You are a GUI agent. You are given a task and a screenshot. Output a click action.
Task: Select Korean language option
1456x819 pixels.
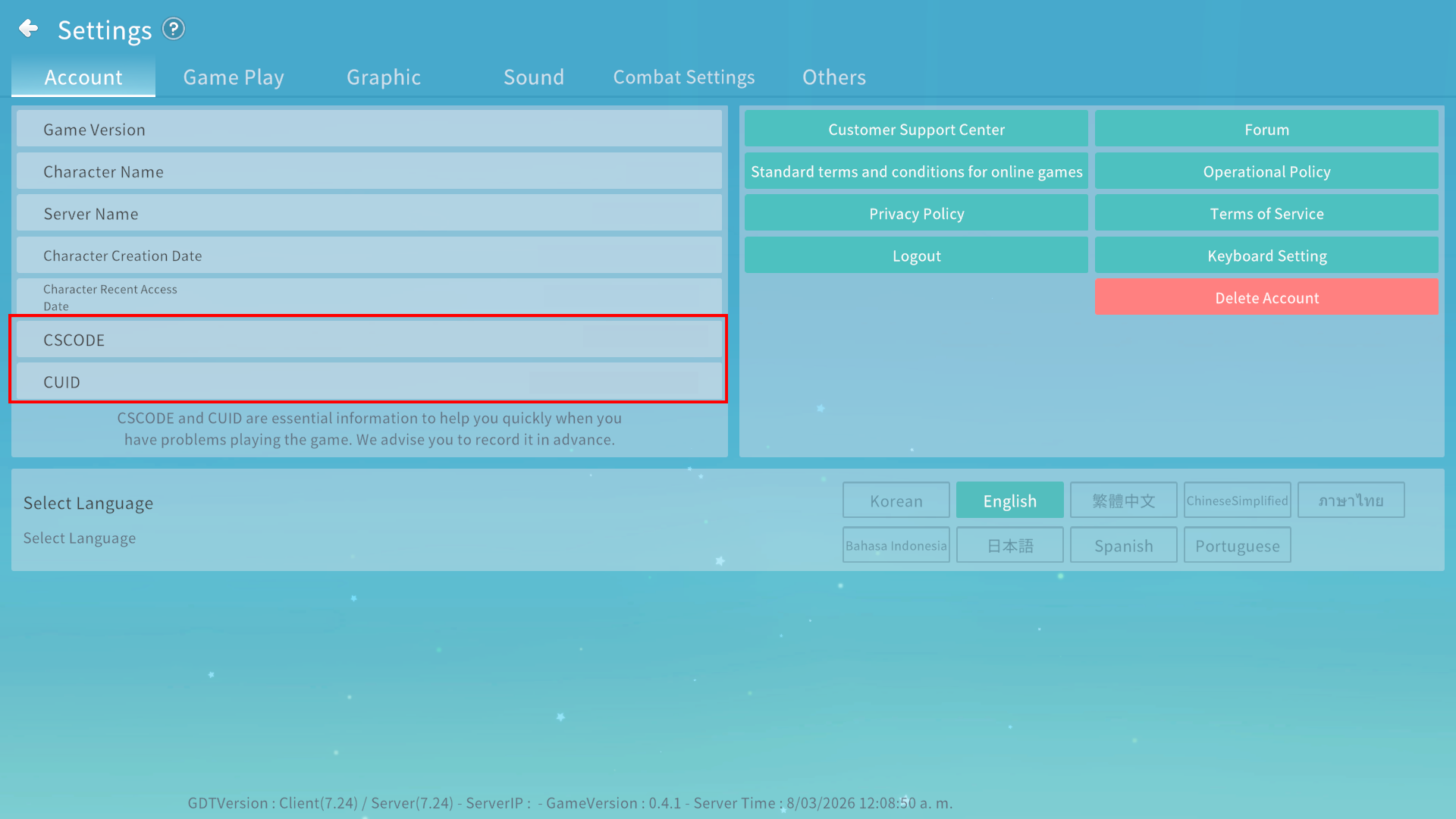[x=896, y=500]
